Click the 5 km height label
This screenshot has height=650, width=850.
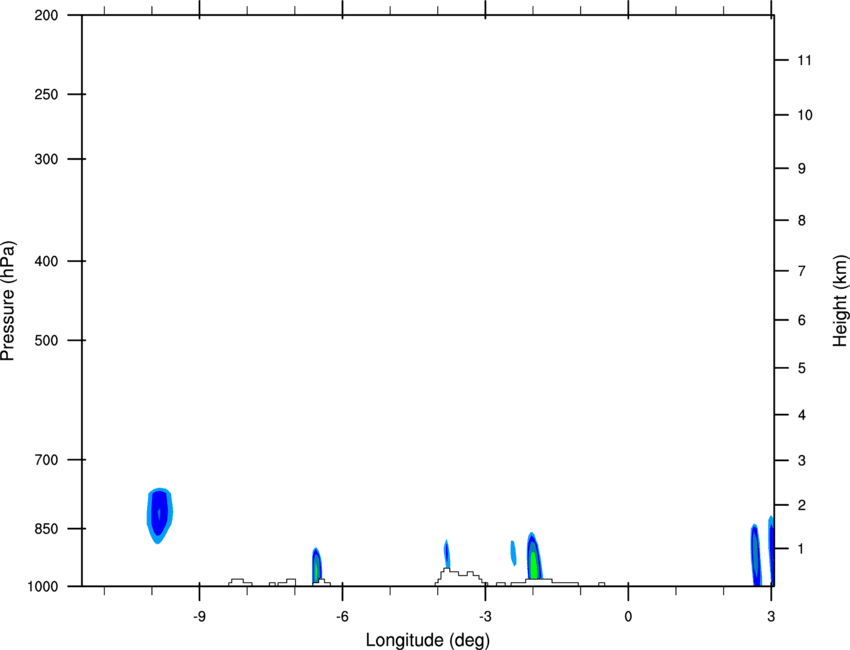[801, 368]
